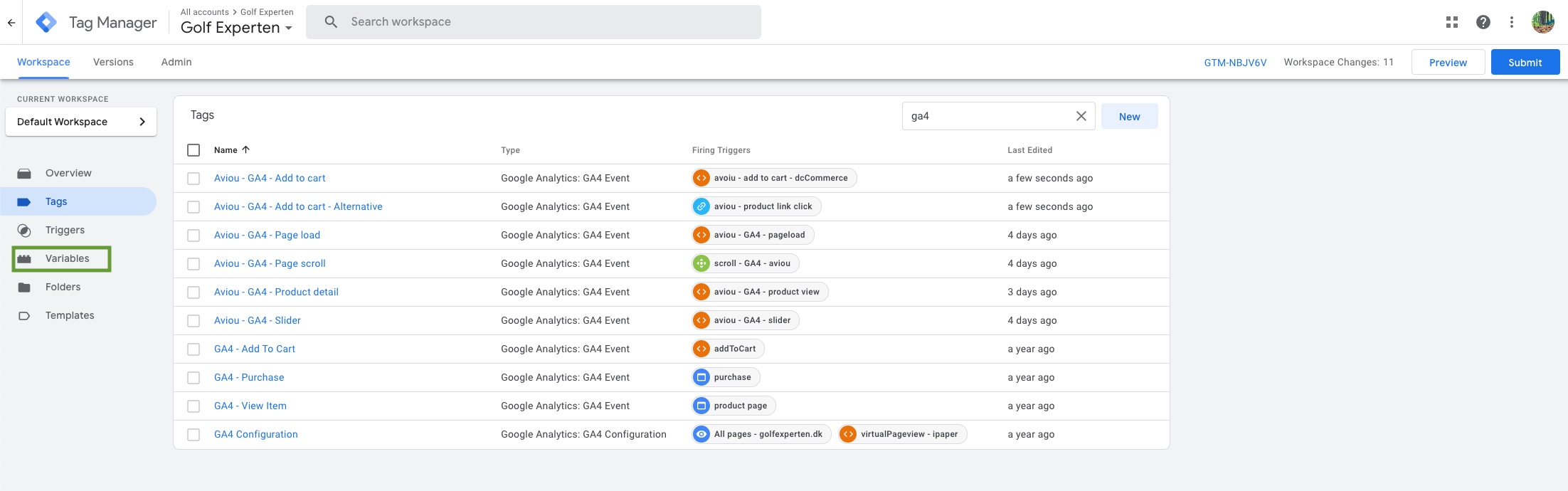
Task: Open the GA4 Configuration tag
Action: 256,434
